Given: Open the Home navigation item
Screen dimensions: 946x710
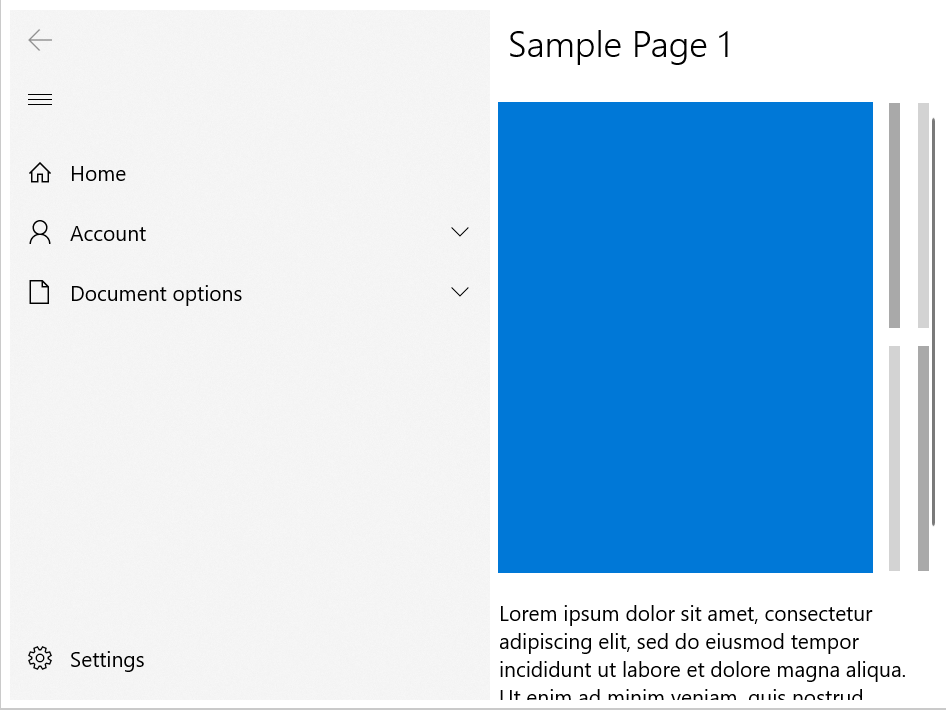Looking at the screenshot, I should coord(250,174).
